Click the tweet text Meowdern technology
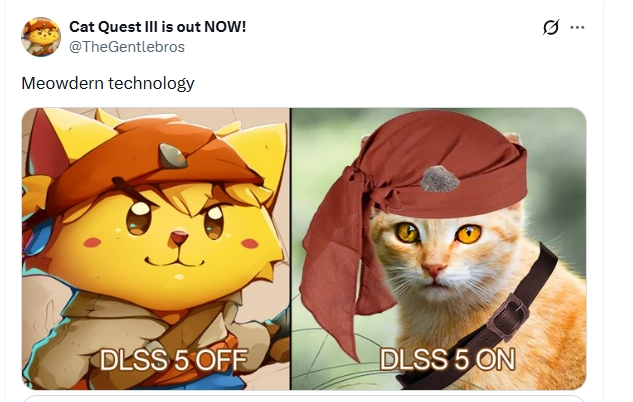This screenshot has width=633, height=402. click(x=108, y=84)
